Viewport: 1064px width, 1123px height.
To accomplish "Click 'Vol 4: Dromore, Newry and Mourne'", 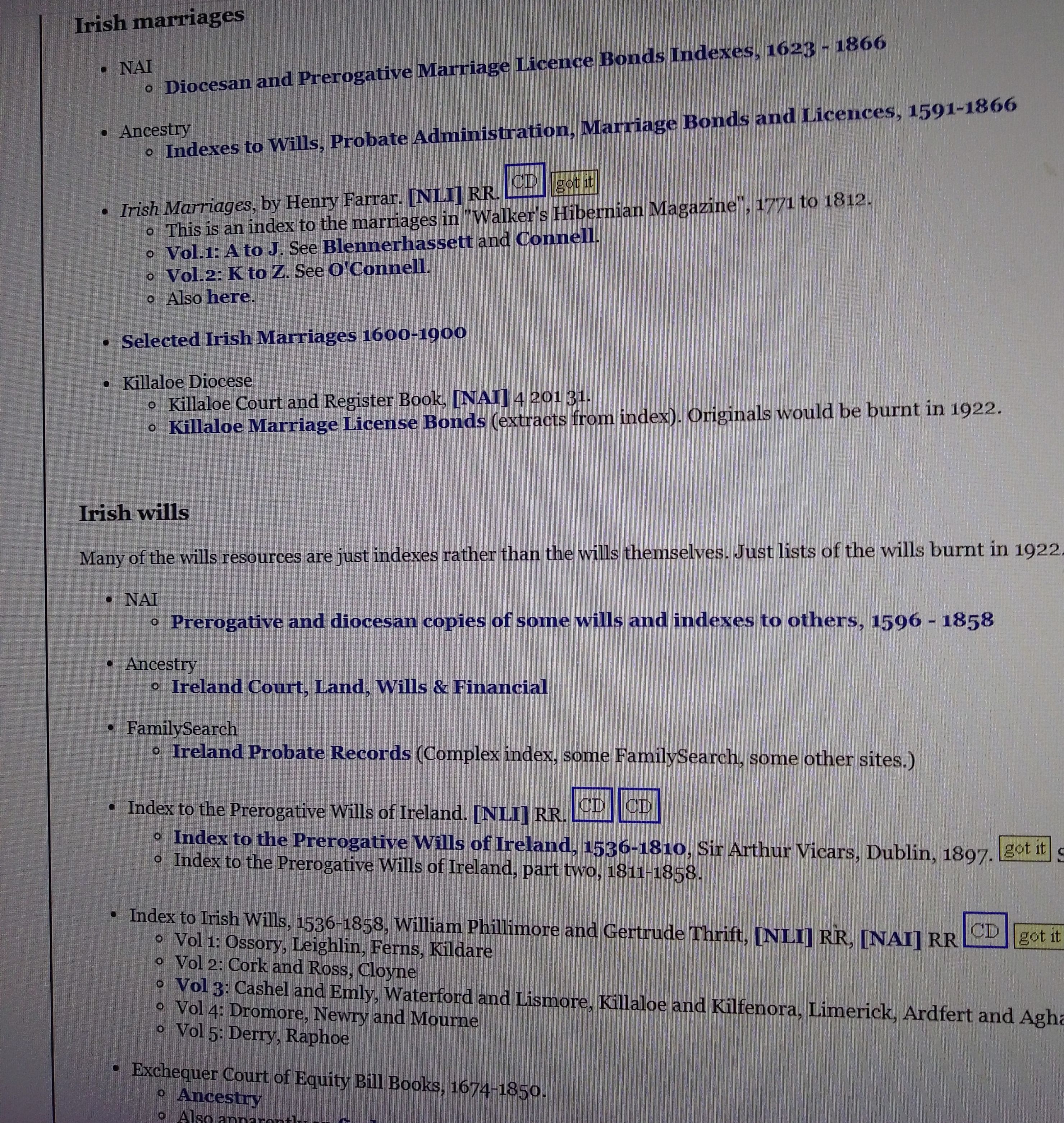I will (327, 1014).
